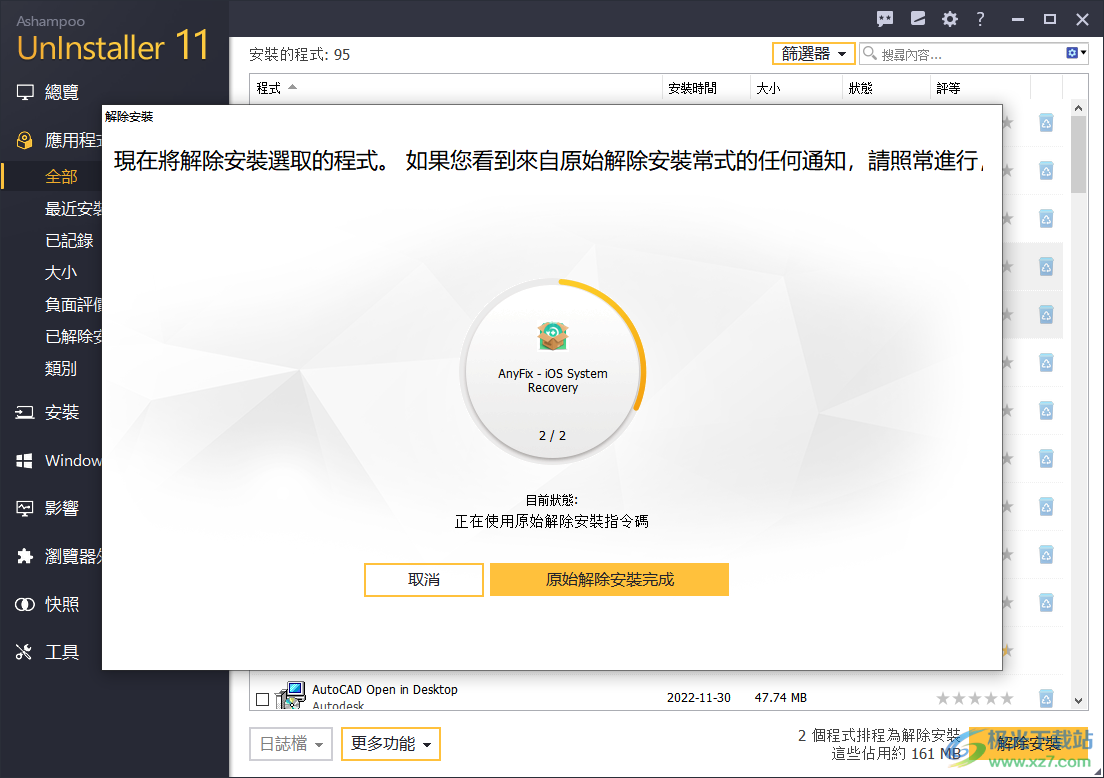Confirm with 原始解除安裝完成 button
This screenshot has height=778, width=1104.
[x=609, y=579]
